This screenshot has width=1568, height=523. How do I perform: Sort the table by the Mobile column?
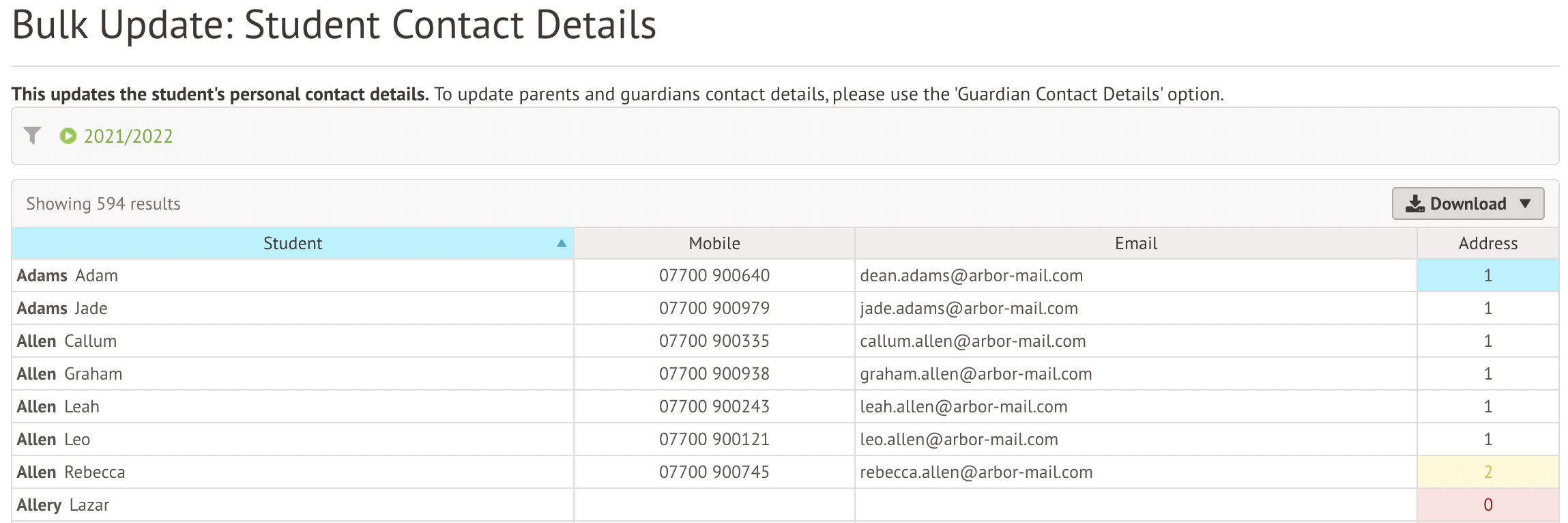pyautogui.click(x=714, y=242)
